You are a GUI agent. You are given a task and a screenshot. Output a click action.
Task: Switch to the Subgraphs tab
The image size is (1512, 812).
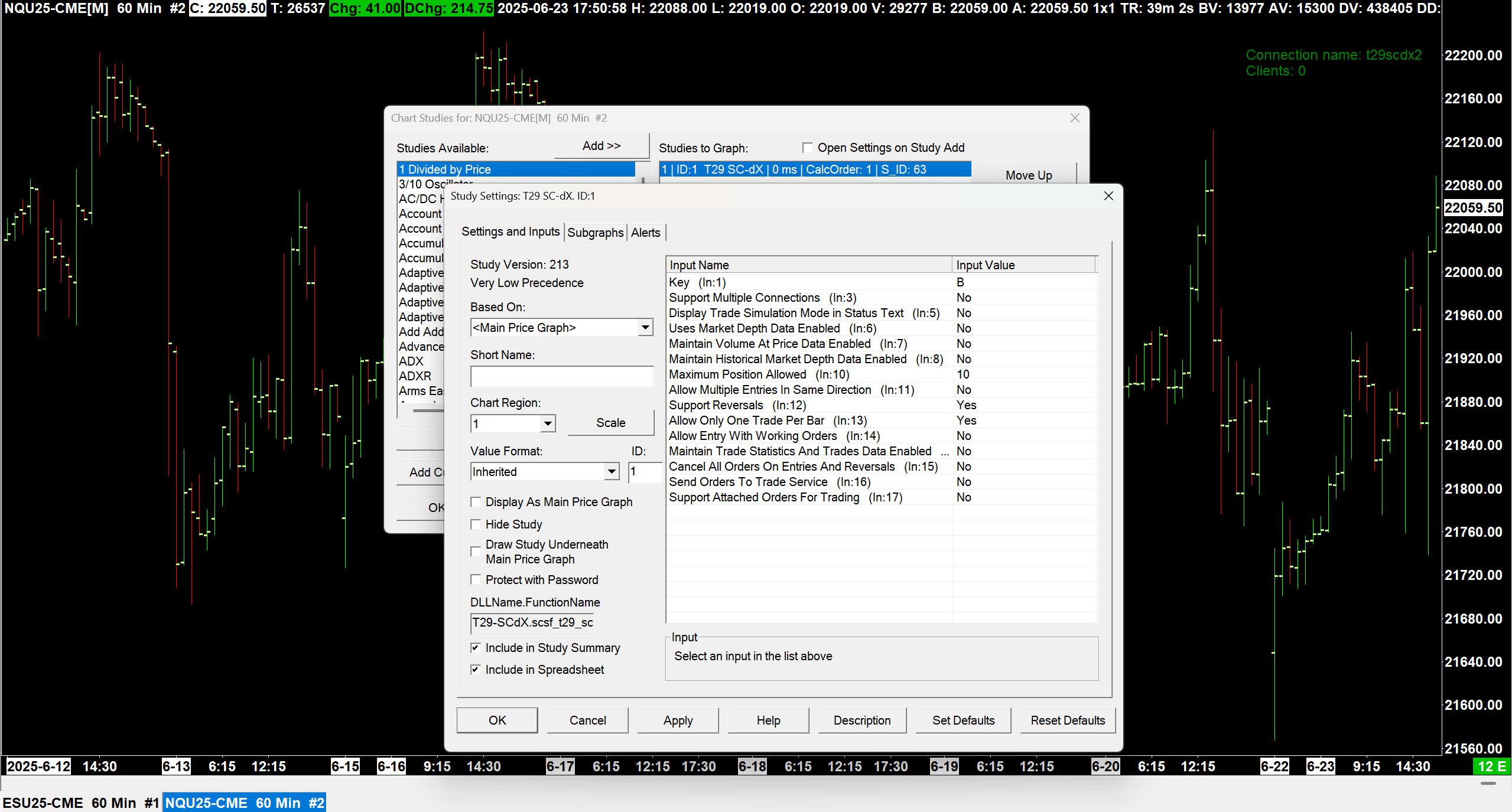[x=595, y=233]
